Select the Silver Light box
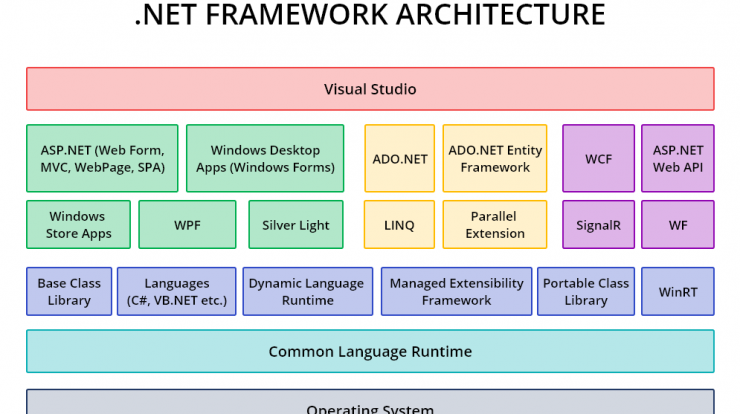 pyautogui.click(x=296, y=224)
